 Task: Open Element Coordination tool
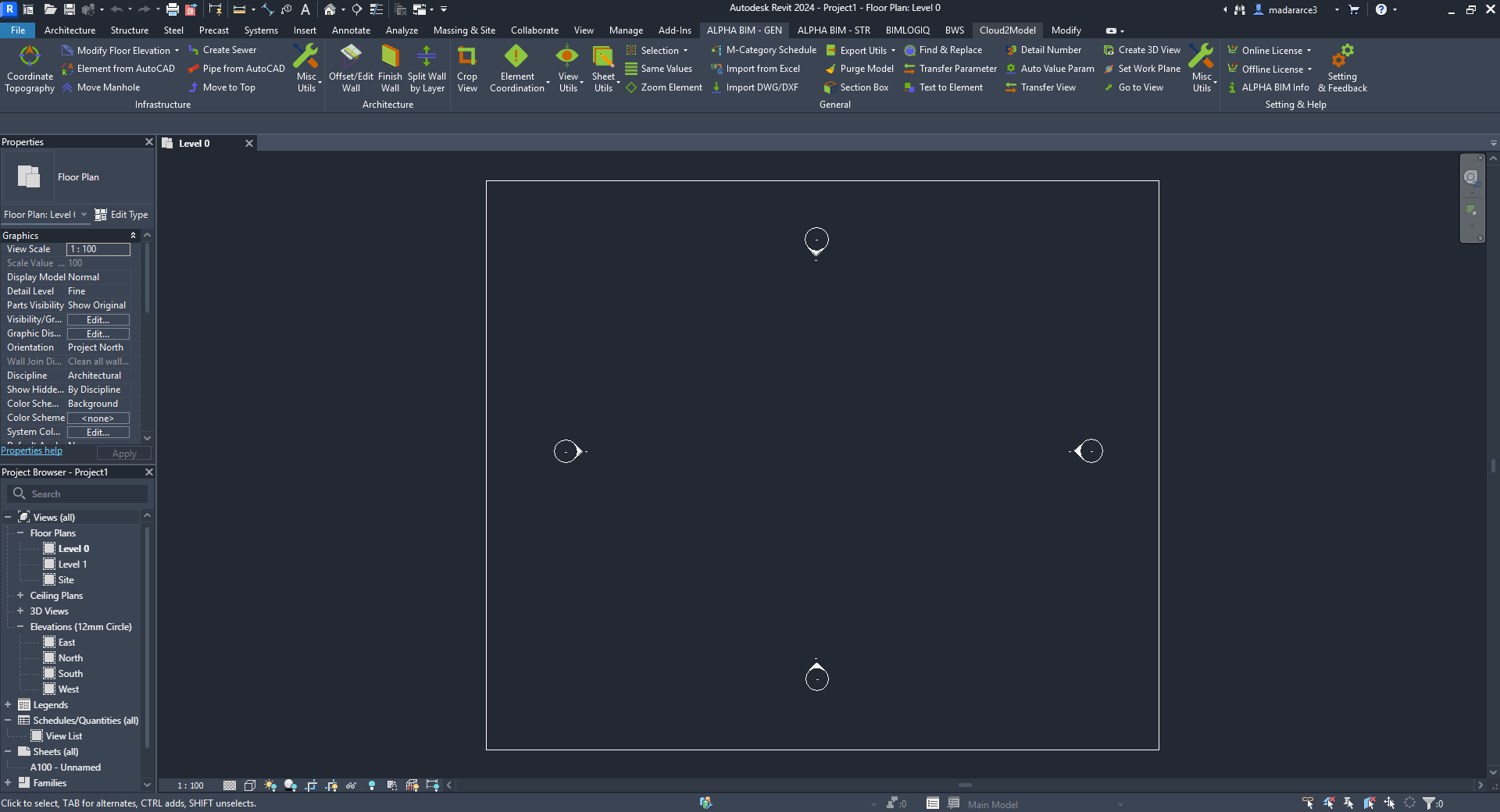coord(517,69)
